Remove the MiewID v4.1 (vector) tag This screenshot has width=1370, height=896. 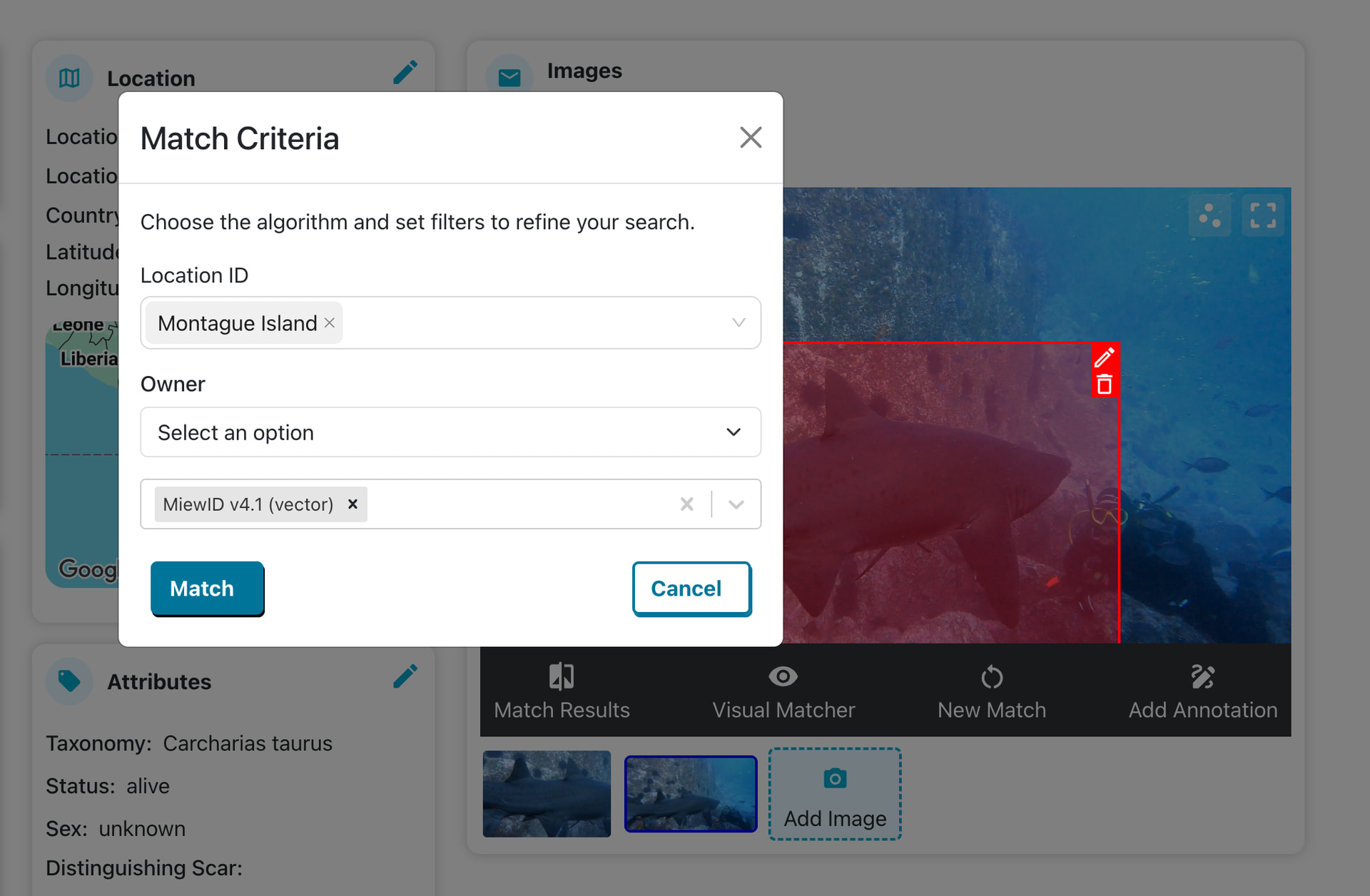(352, 504)
